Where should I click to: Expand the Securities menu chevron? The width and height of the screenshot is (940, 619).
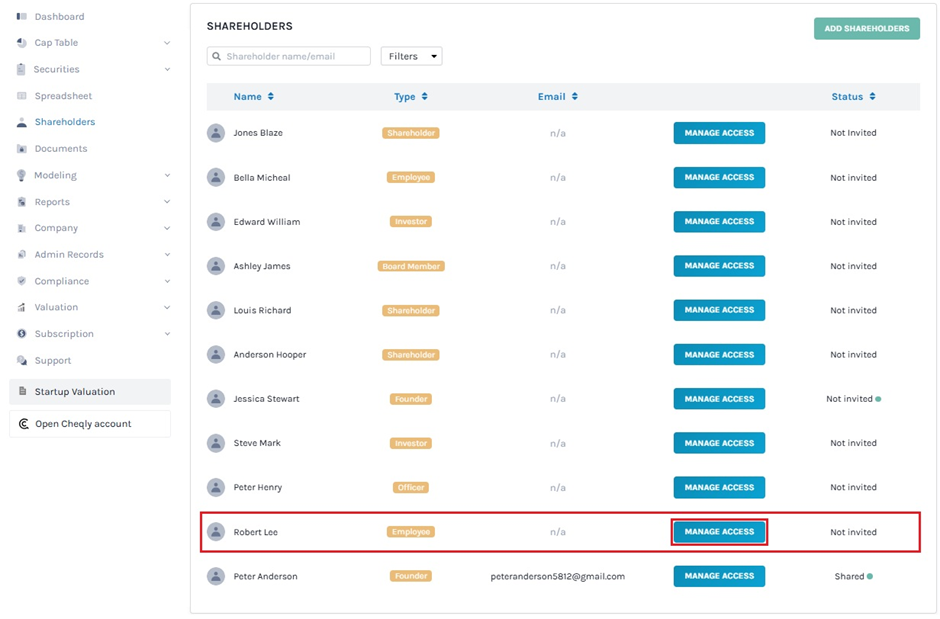(x=167, y=70)
